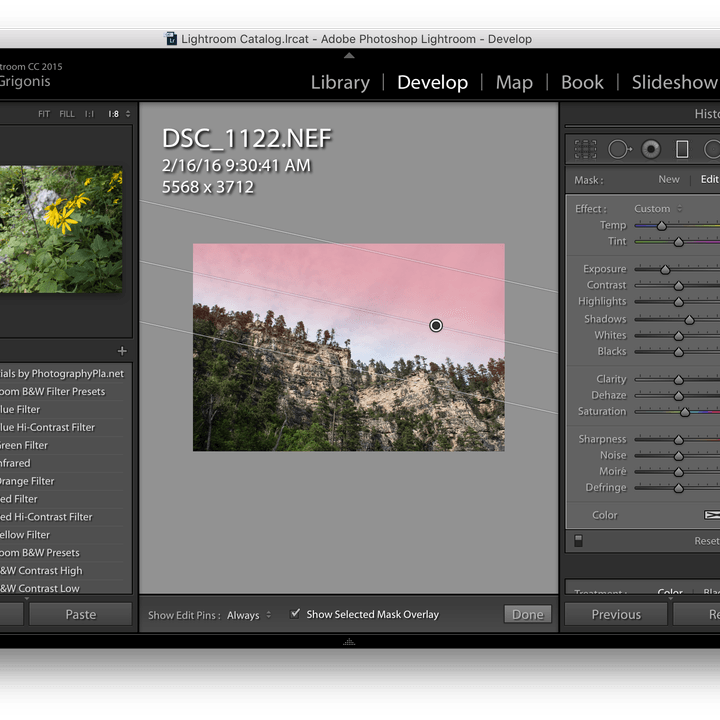
Task: Collapse the top module panel with the arrow
Action: point(349,56)
